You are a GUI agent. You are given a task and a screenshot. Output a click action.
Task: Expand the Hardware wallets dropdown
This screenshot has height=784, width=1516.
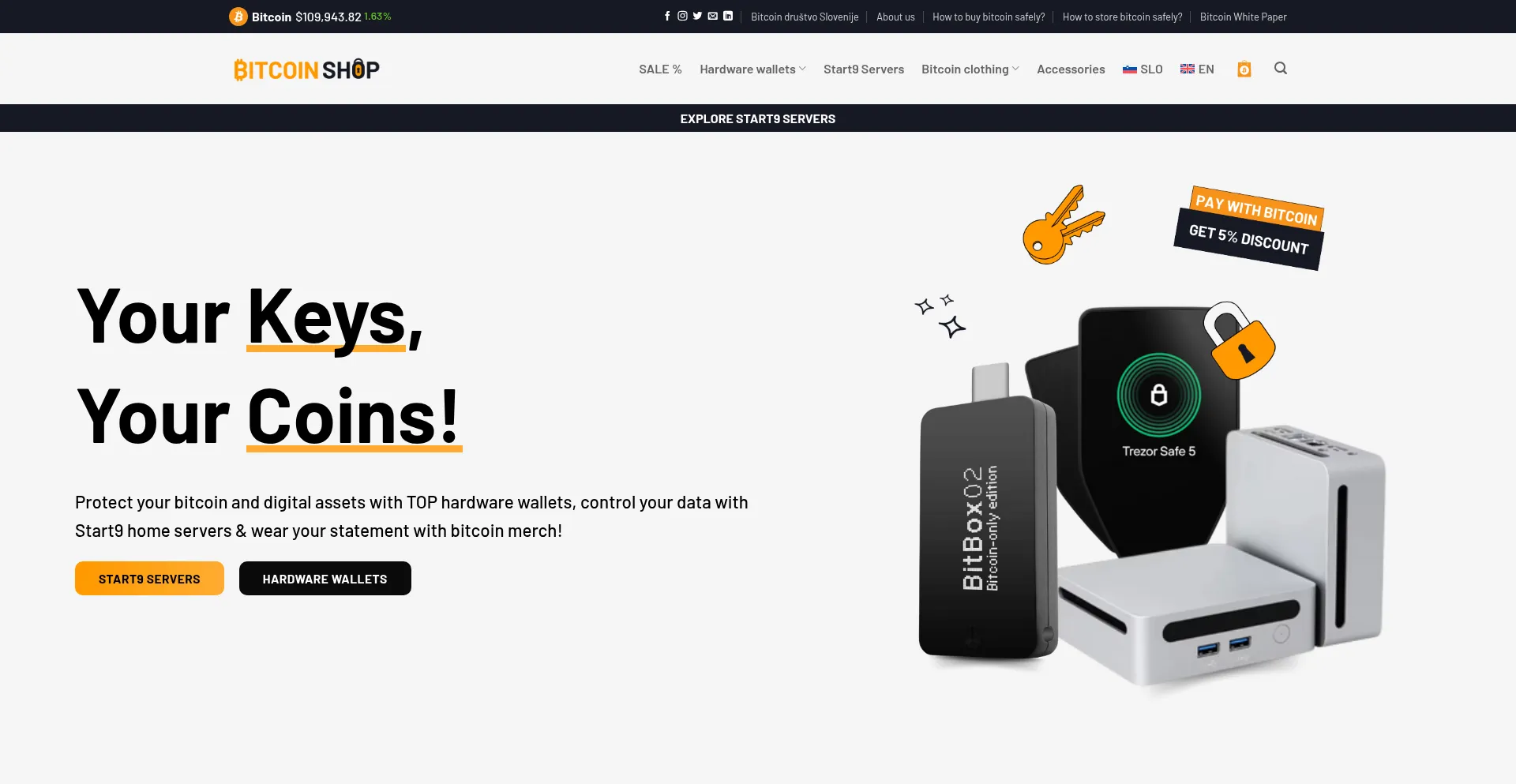(x=752, y=69)
